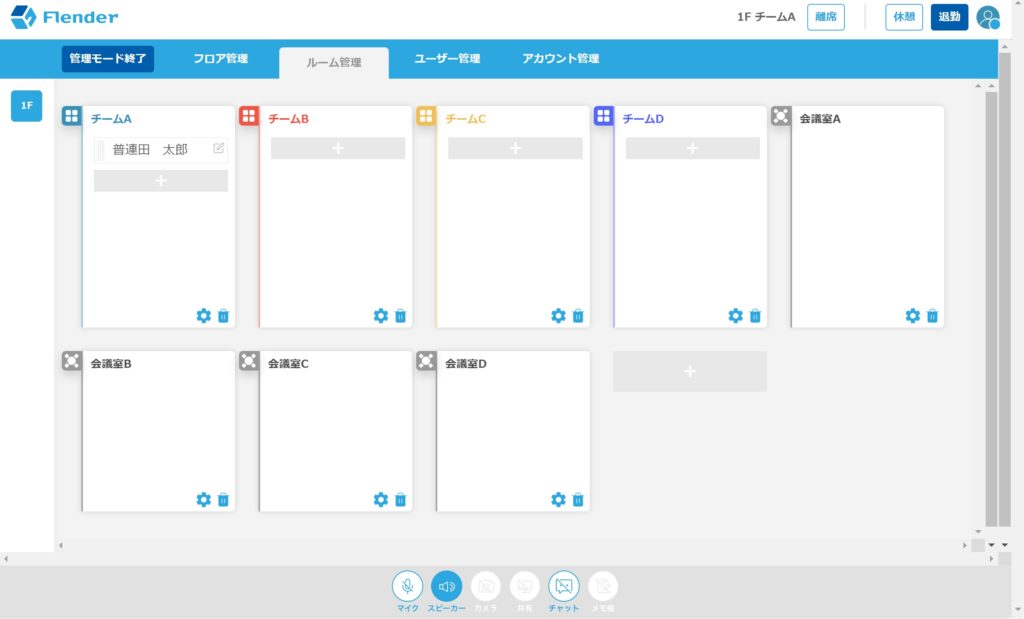
Task: Click the vertical scrollbar of room area
Action: point(991,300)
